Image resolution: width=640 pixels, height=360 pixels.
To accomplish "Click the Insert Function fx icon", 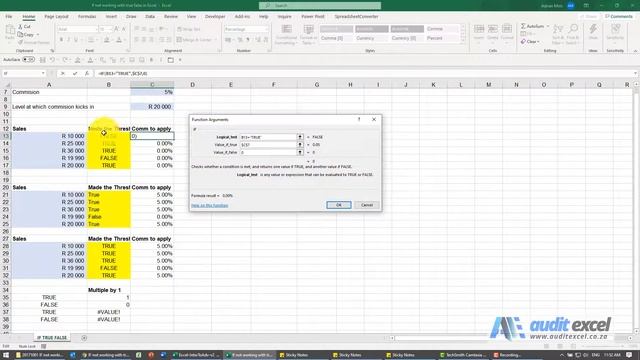I will (87, 73).
